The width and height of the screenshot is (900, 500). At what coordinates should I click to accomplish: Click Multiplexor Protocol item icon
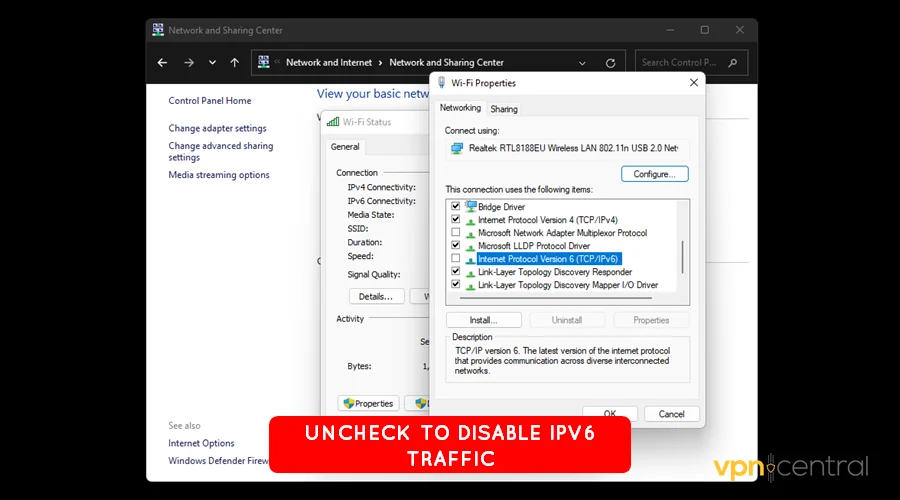[x=471, y=234]
